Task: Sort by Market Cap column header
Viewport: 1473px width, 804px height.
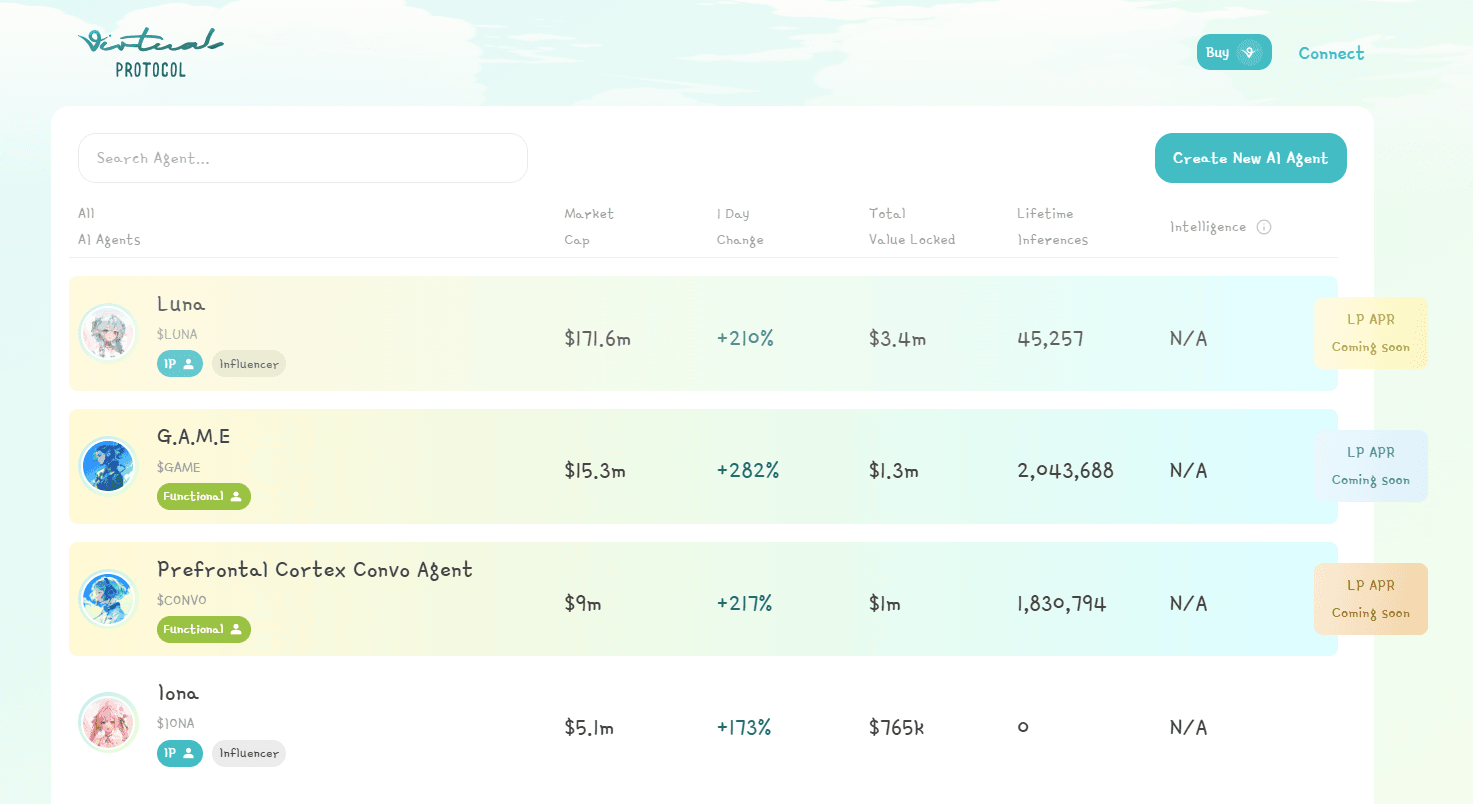Action: pos(589,227)
